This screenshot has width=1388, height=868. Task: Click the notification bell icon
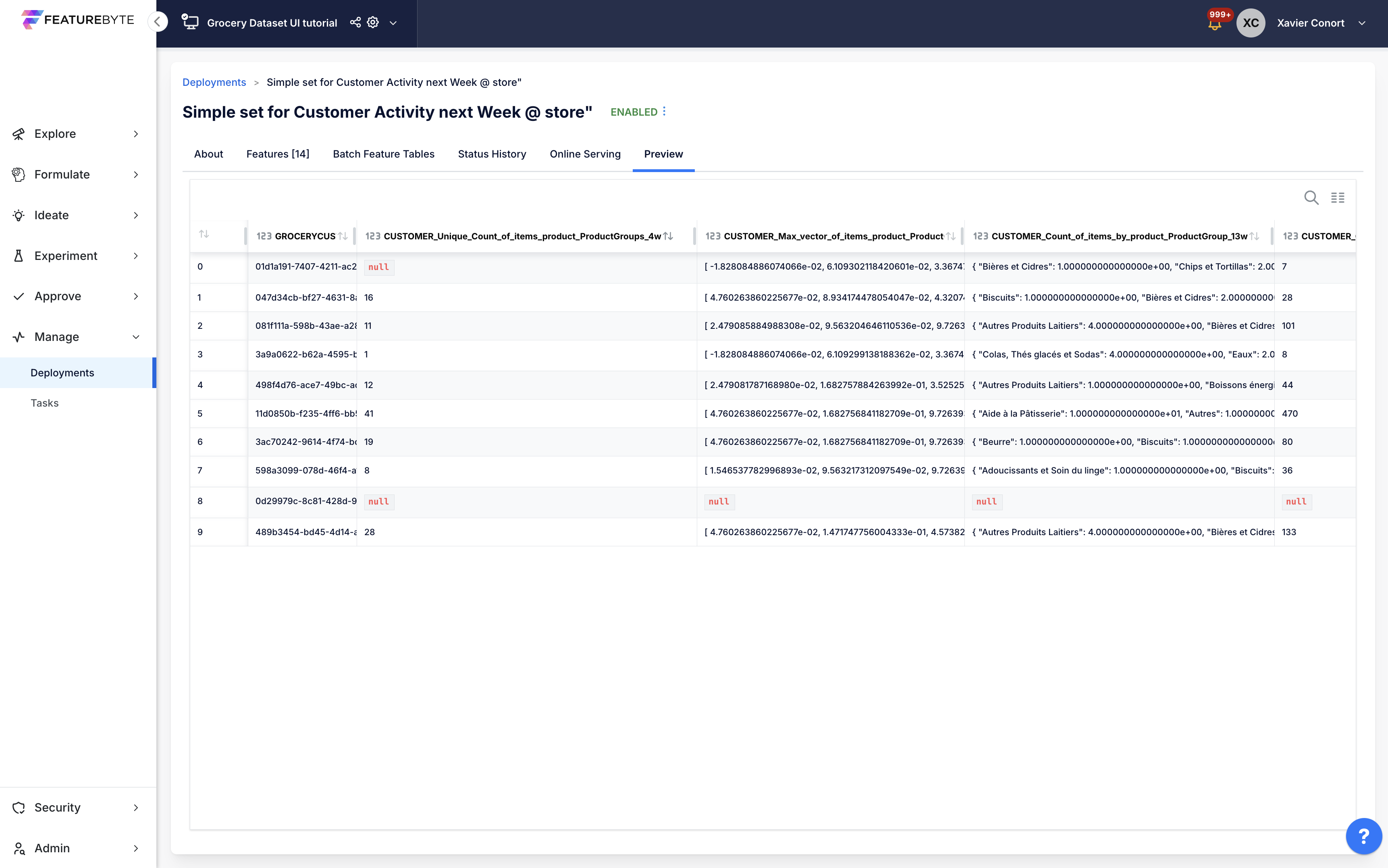click(x=1215, y=25)
